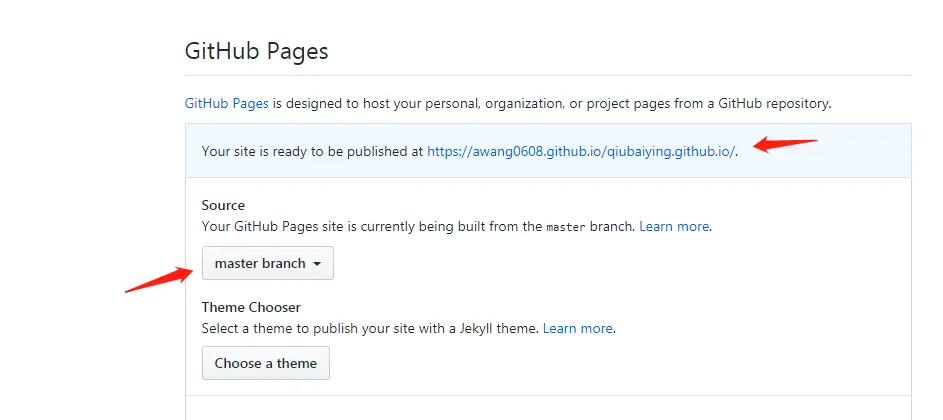Click 'Your site is ready to be published' text

(312, 152)
